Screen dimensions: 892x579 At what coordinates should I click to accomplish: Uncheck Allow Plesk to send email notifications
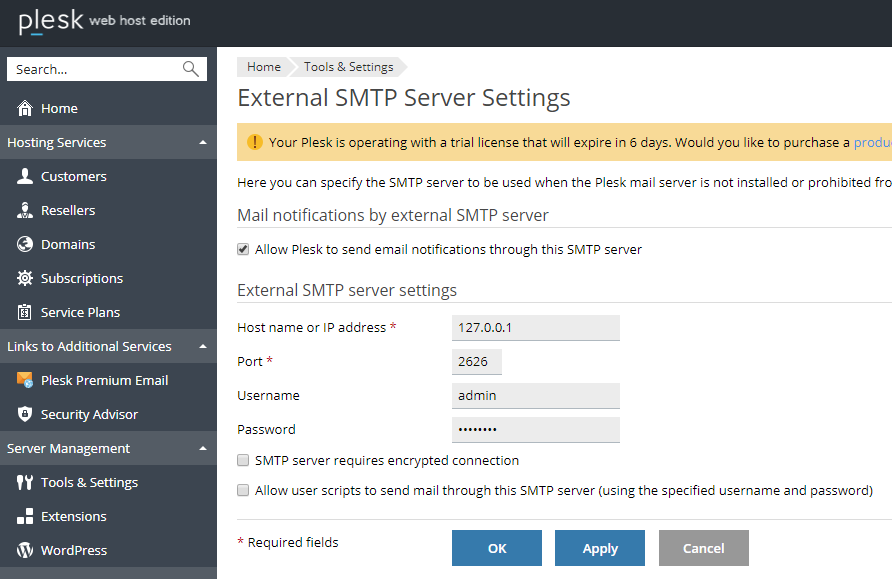(243, 249)
